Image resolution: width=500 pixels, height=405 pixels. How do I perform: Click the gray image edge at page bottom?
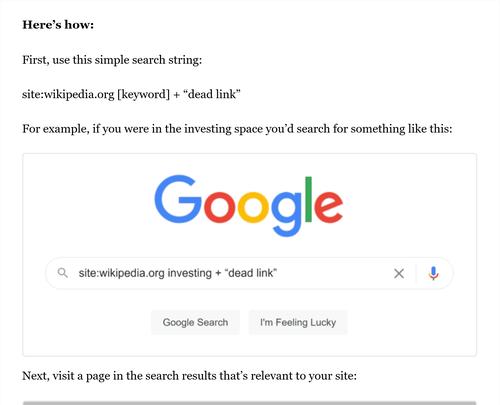click(x=250, y=403)
